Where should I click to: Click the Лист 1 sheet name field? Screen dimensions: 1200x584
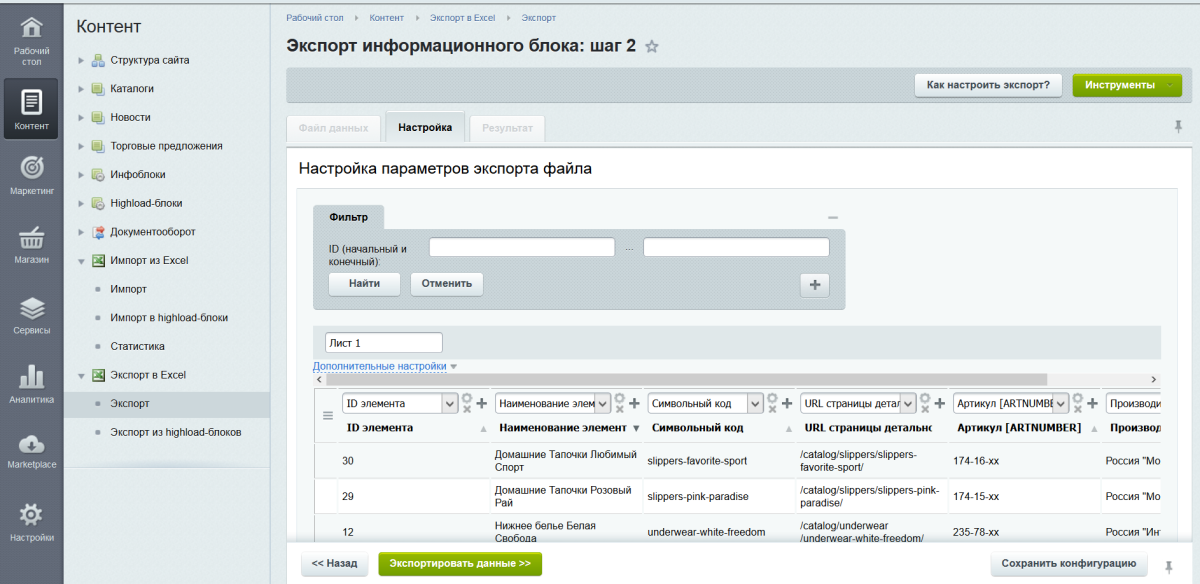click(383, 342)
